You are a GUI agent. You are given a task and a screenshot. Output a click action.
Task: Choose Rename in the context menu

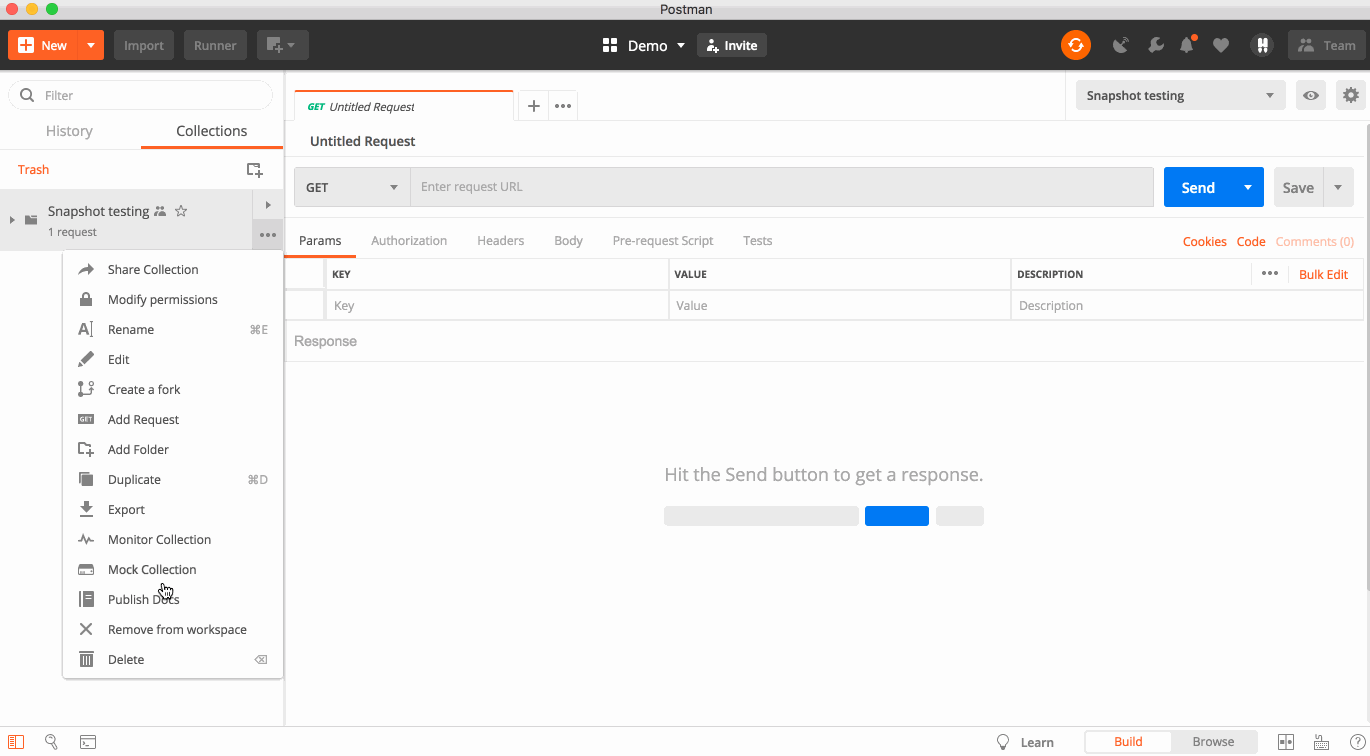172,329
